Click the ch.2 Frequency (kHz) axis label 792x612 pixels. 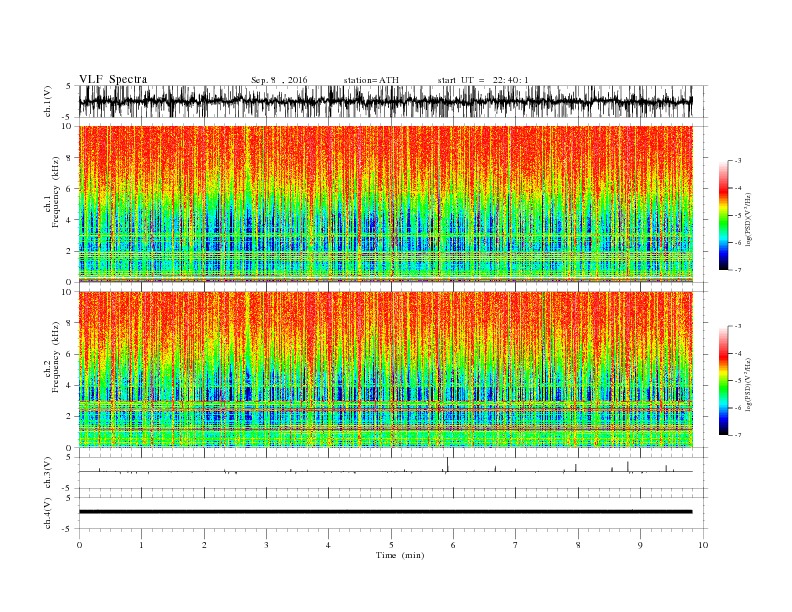pos(53,357)
